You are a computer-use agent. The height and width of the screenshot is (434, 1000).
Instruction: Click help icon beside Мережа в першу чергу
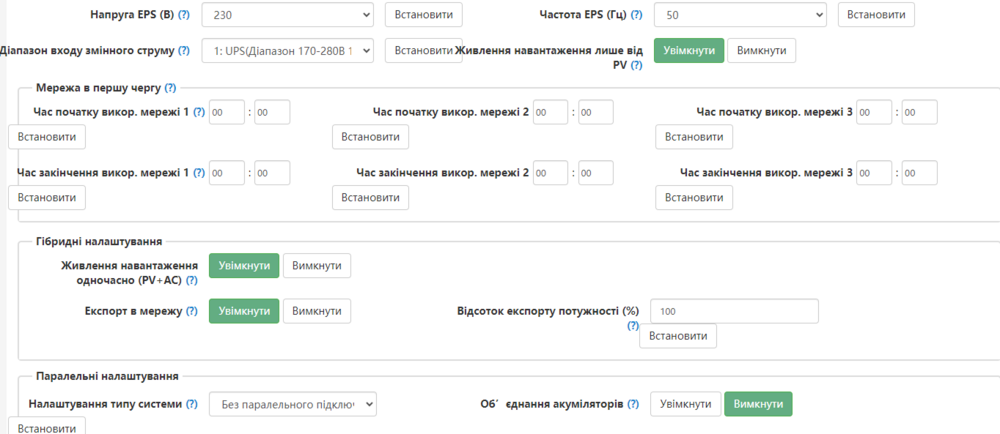(x=170, y=88)
